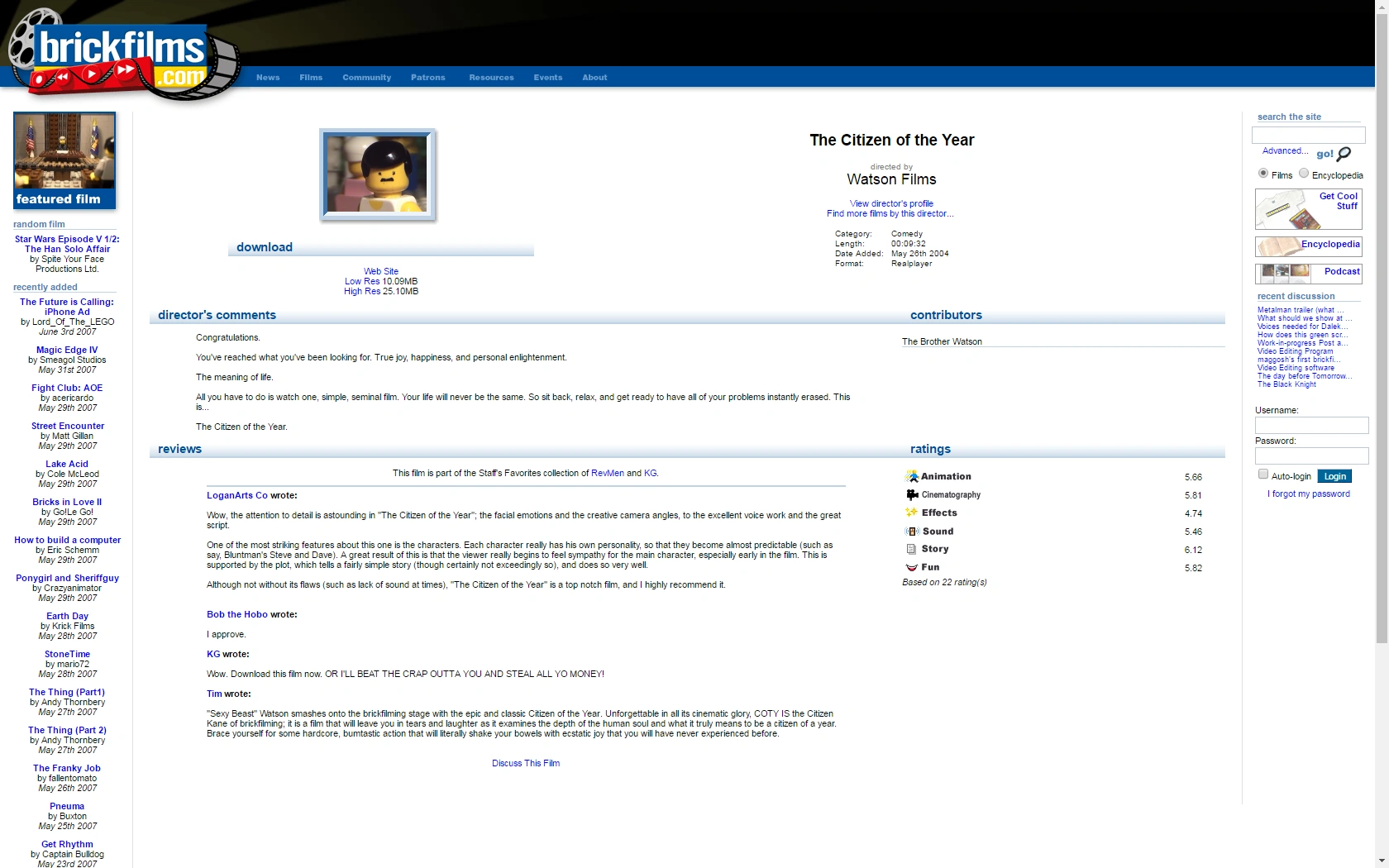Open recently added film Magic Edge IV
The width and height of the screenshot is (1389, 868).
[67, 350]
